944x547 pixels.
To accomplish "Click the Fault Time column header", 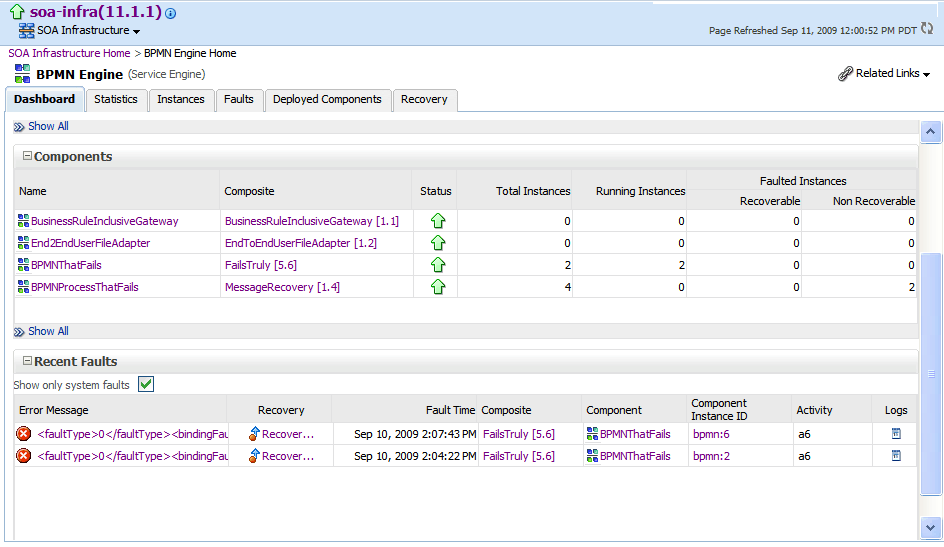I will click(450, 410).
